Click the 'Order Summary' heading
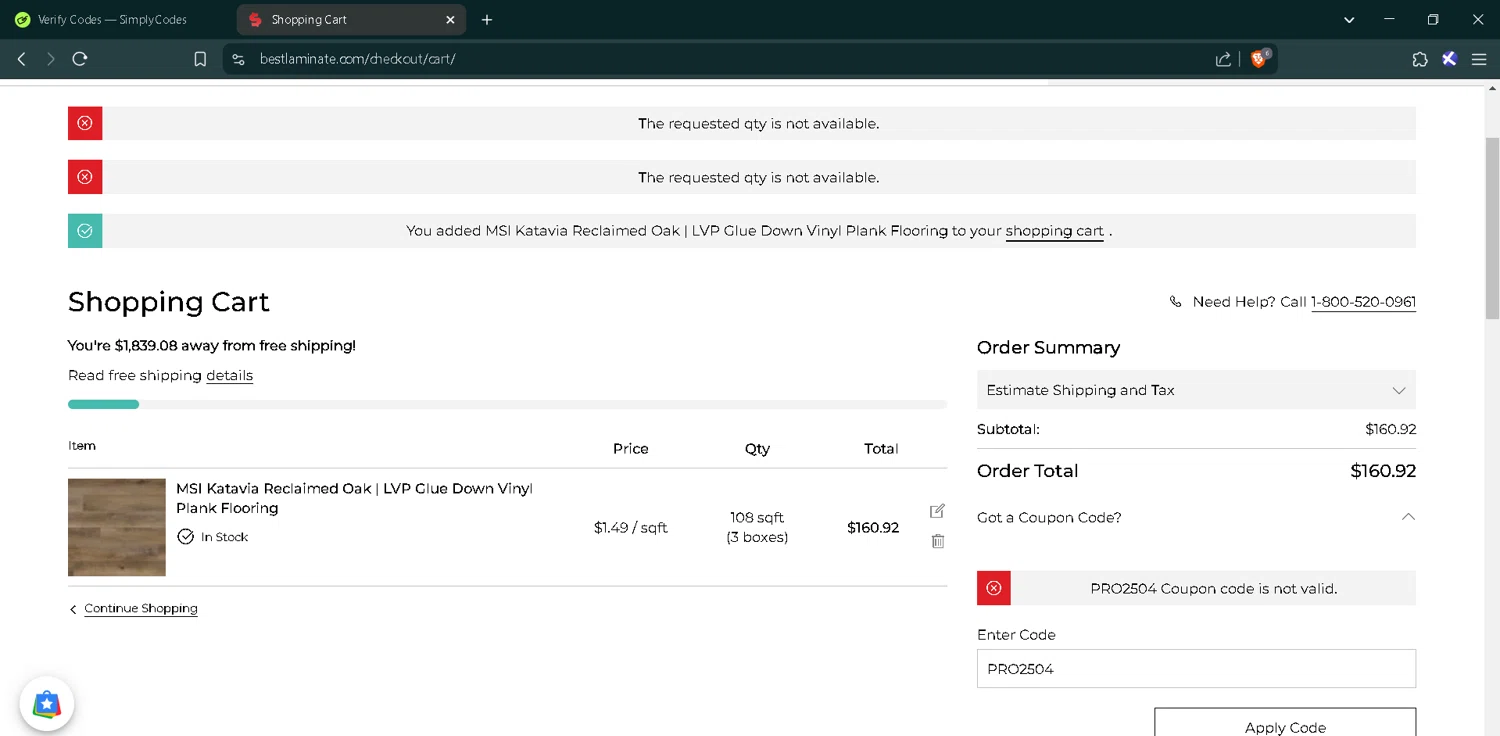The width and height of the screenshot is (1500, 736). tap(1048, 348)
